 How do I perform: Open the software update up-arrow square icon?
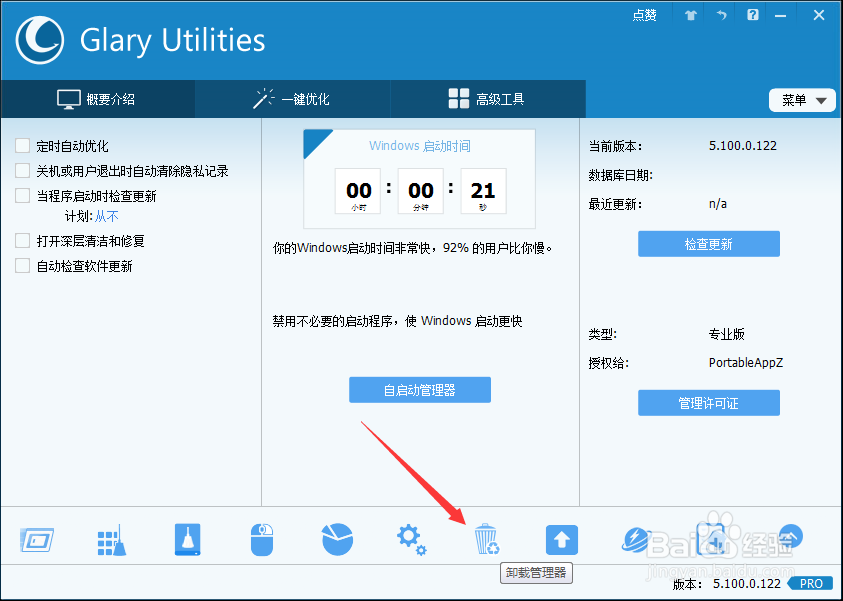pos(562,540)
